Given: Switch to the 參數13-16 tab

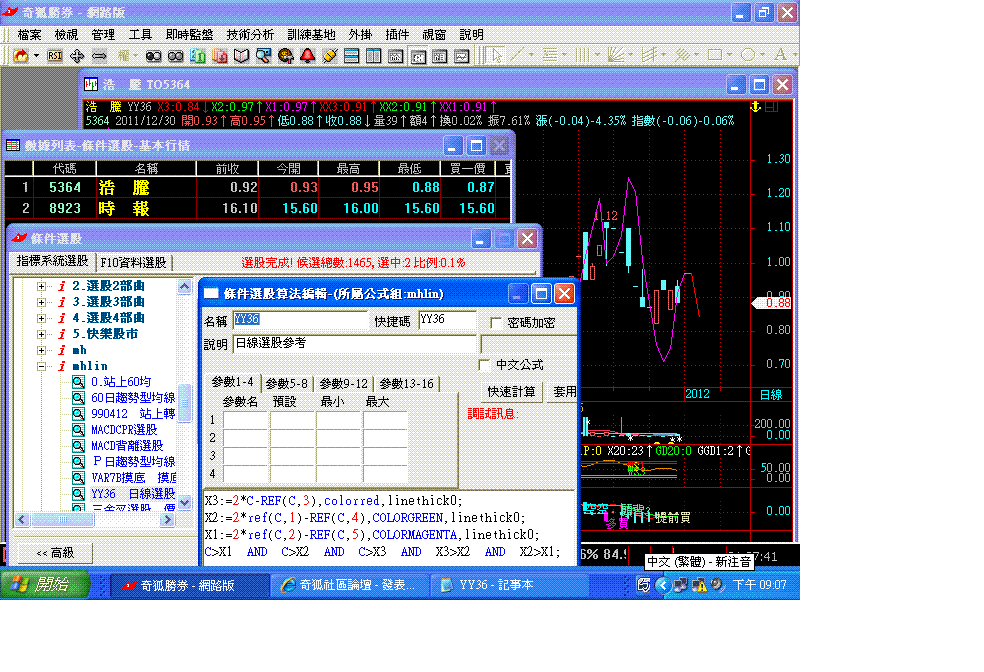Looking at the screenshot, I should pyautogui.click(x=407, y=383).
